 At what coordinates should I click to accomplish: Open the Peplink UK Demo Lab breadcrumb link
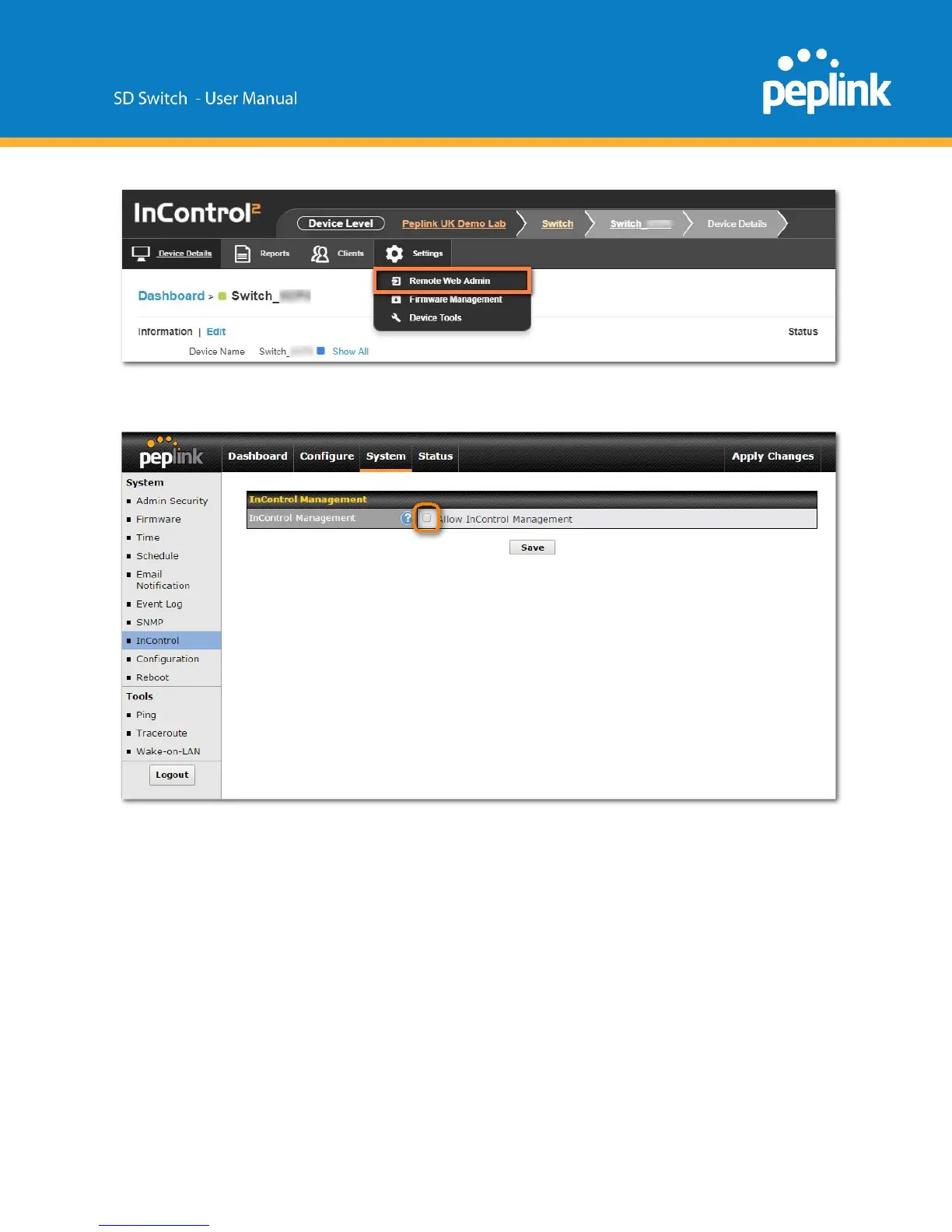point(453,224)
